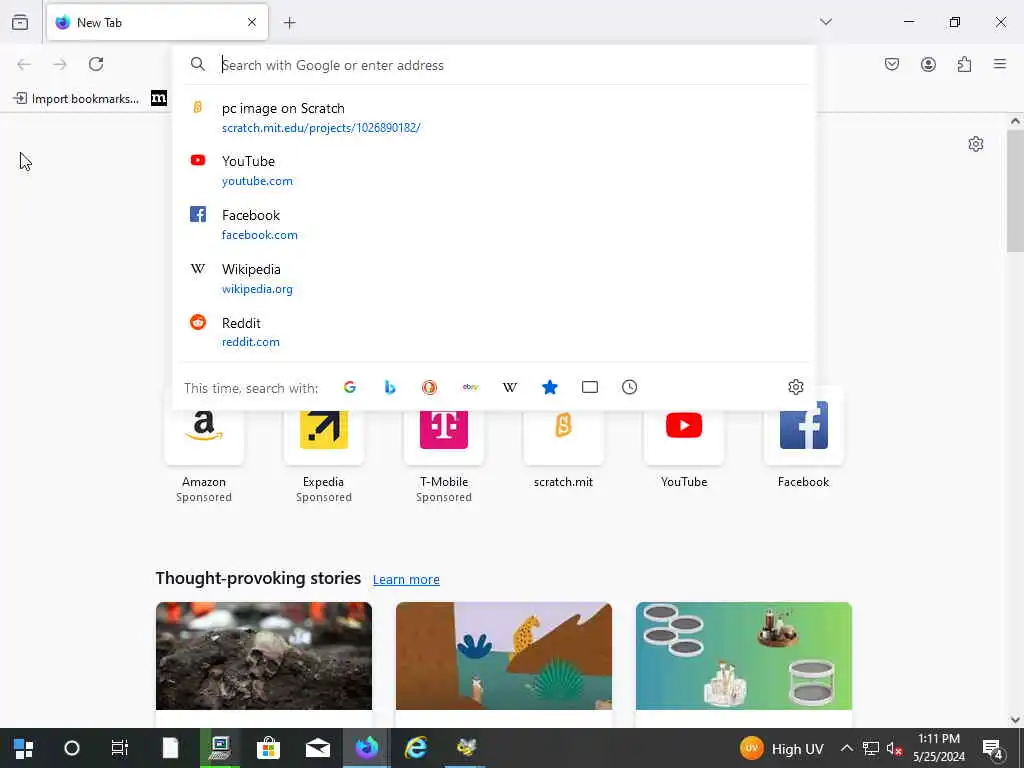Go forward one page
Image resolution: width=1024 pixels, height=768 pixels.
(60, 64)
